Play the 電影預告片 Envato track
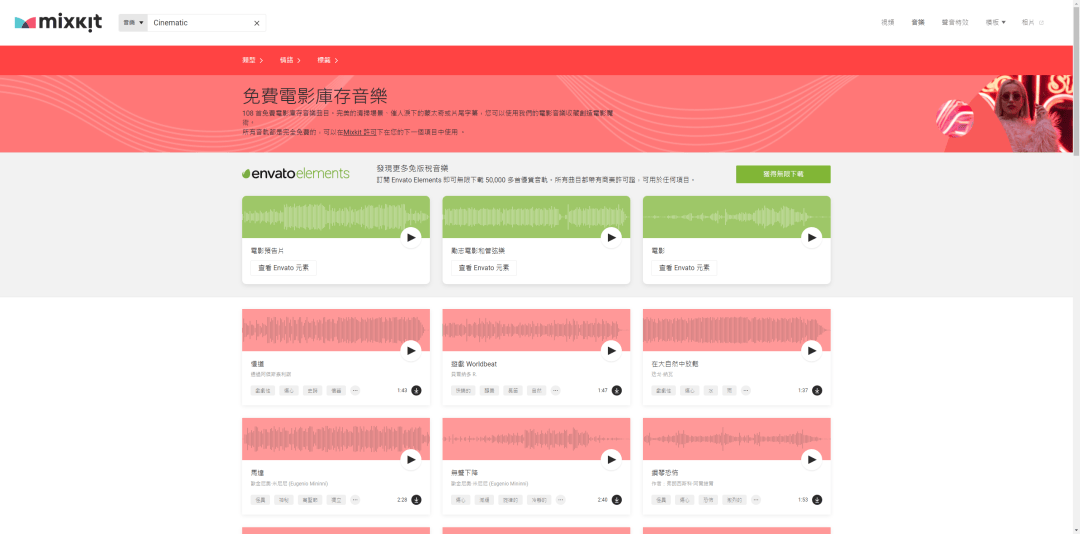1080x534 pixels. (411, 238)
